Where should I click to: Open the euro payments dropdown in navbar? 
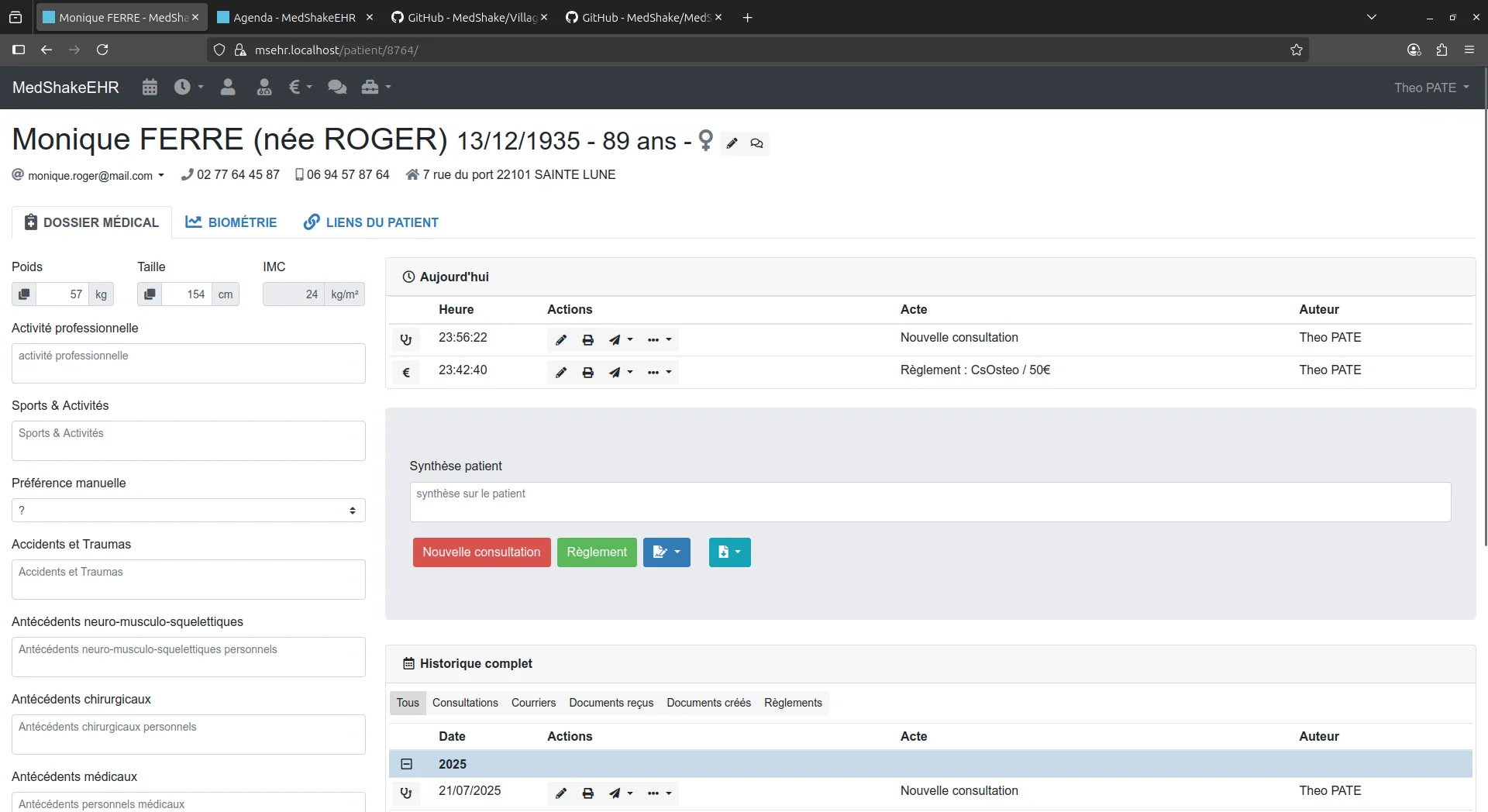(300, 88)
